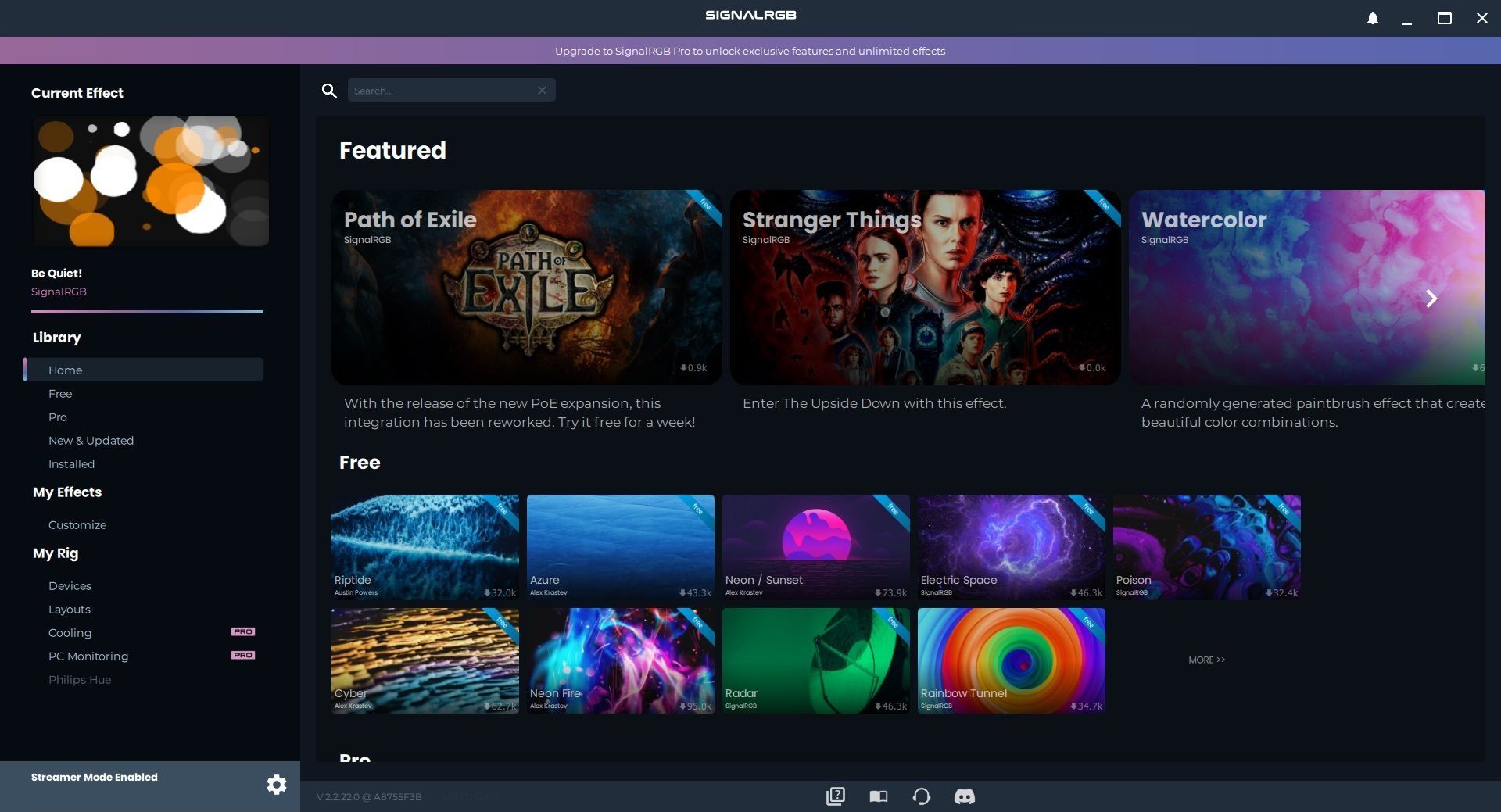Click Streamer Mode Enabled label

95,777
